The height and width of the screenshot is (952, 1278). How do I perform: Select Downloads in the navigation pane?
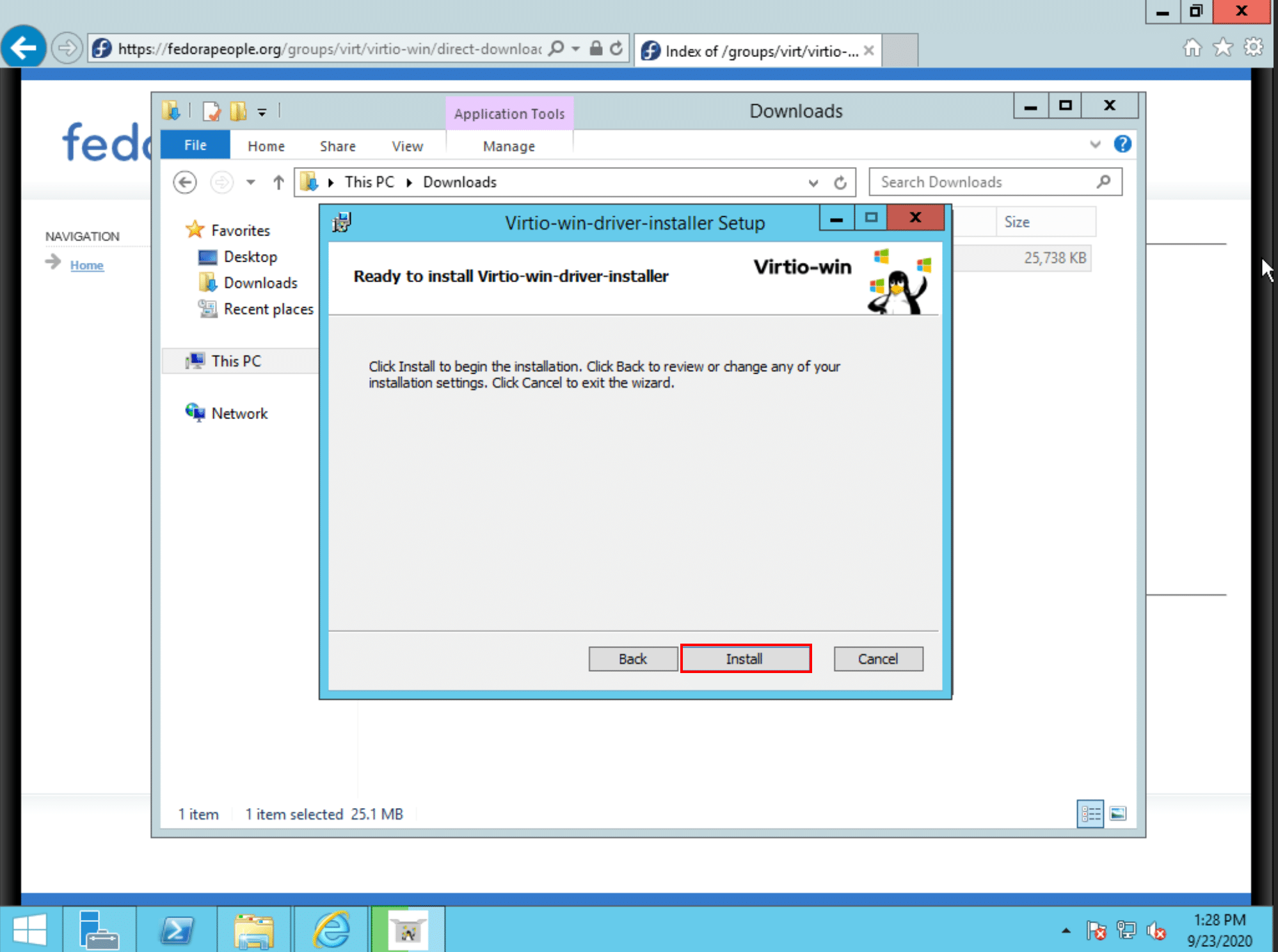point(260,283)
